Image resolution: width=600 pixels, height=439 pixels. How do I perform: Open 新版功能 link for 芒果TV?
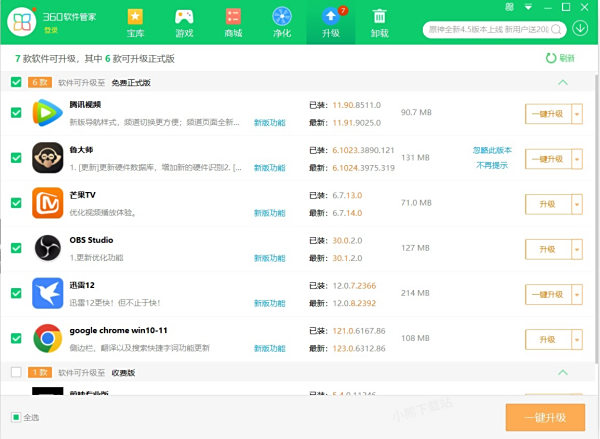point(270,213)
